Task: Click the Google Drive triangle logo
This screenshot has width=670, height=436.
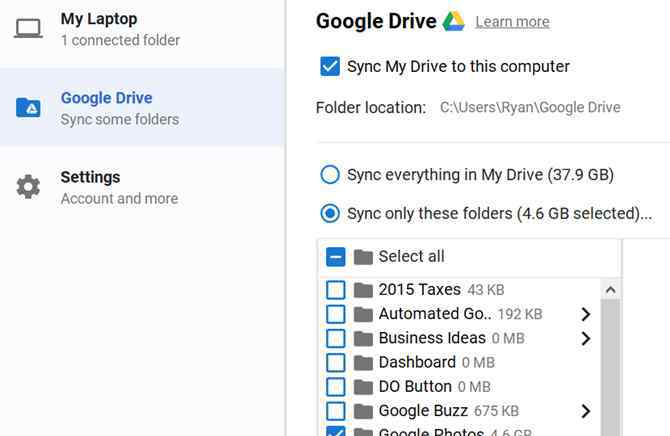Action: tap(454, 21)
